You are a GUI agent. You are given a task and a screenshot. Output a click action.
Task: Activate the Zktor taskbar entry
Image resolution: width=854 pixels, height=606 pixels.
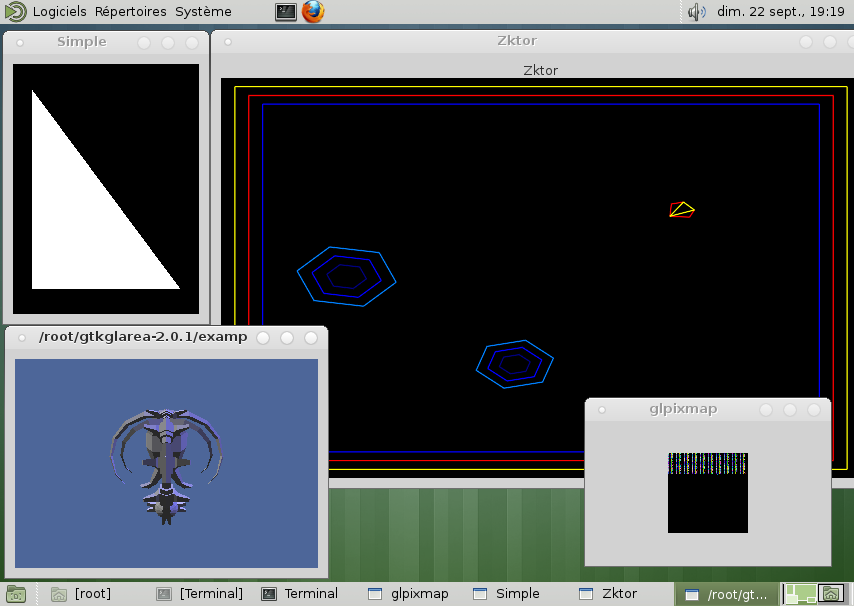coord(610,594)
